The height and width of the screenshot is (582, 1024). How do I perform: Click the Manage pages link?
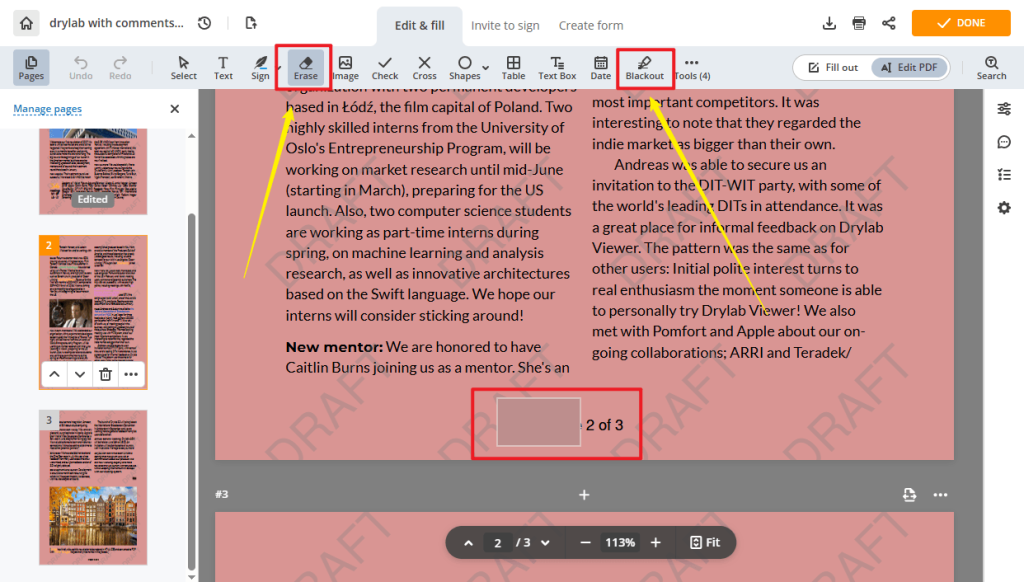point(48,109)
